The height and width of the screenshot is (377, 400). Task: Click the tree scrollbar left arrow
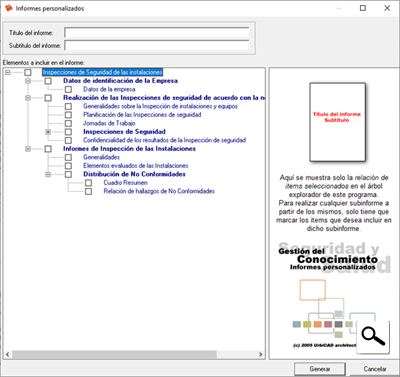8,354
